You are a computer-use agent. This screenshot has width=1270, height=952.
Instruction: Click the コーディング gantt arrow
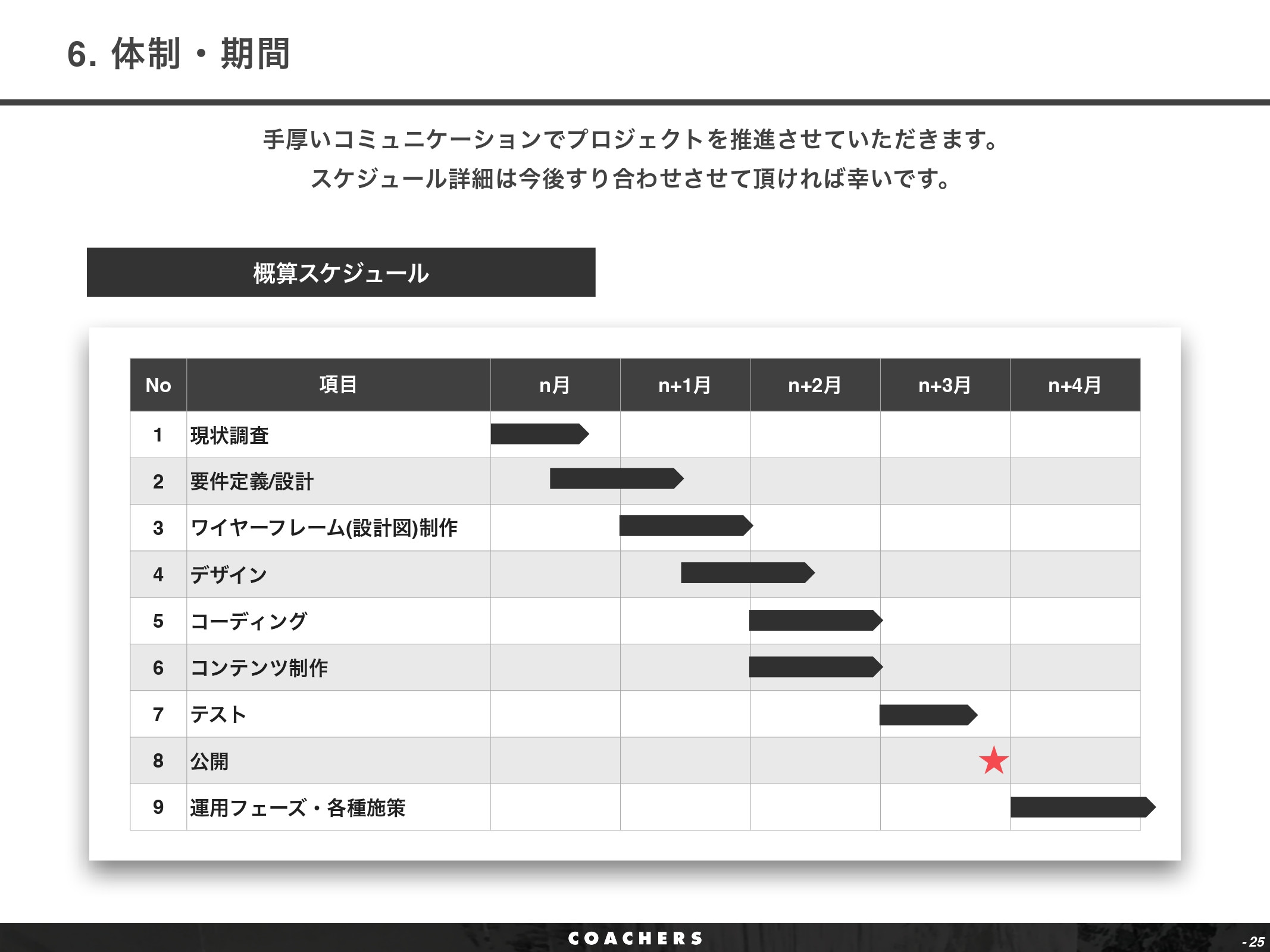click(x=815, y=621)
